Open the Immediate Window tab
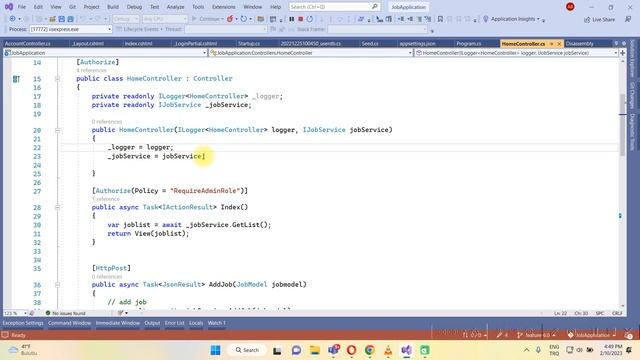 118,323
